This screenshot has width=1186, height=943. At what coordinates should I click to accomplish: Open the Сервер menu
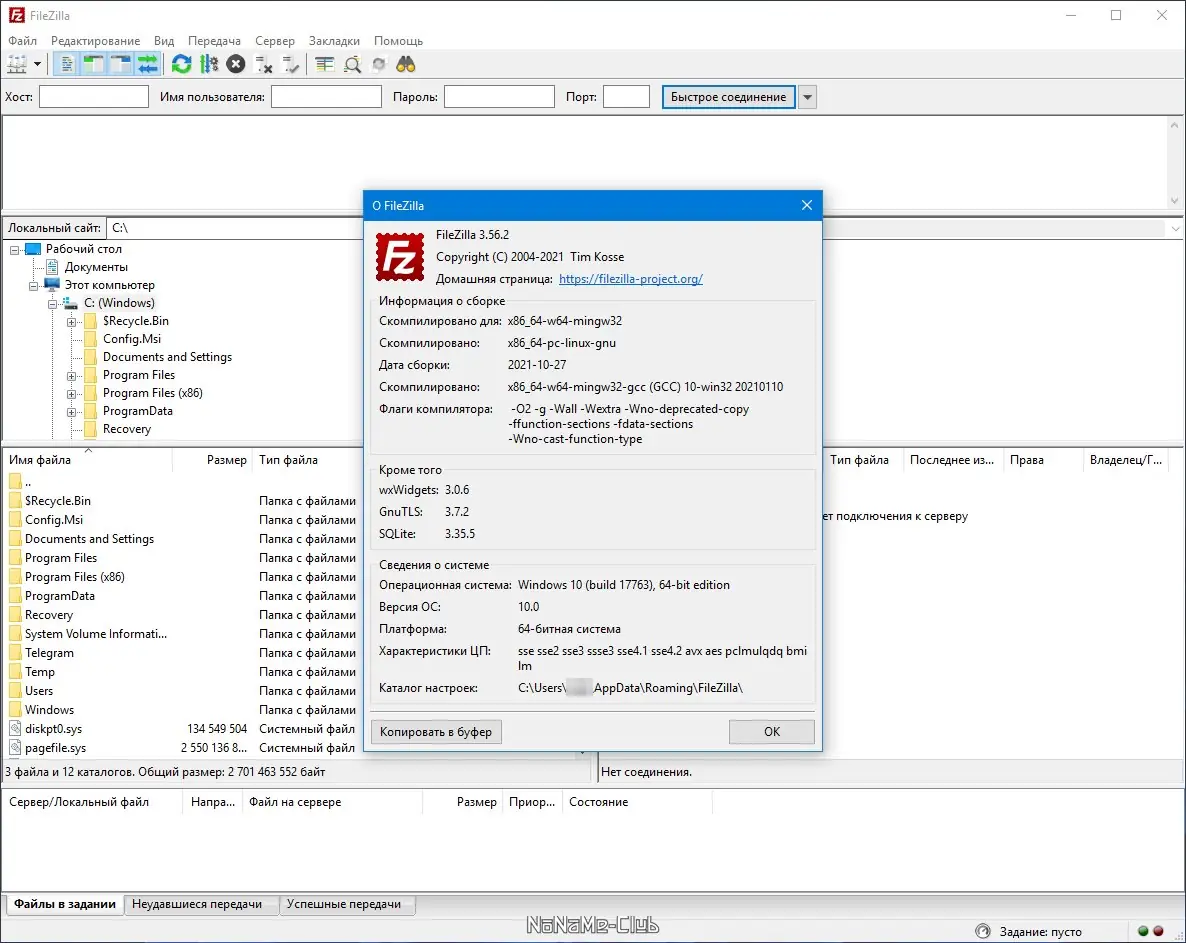[x=275, y=41]
